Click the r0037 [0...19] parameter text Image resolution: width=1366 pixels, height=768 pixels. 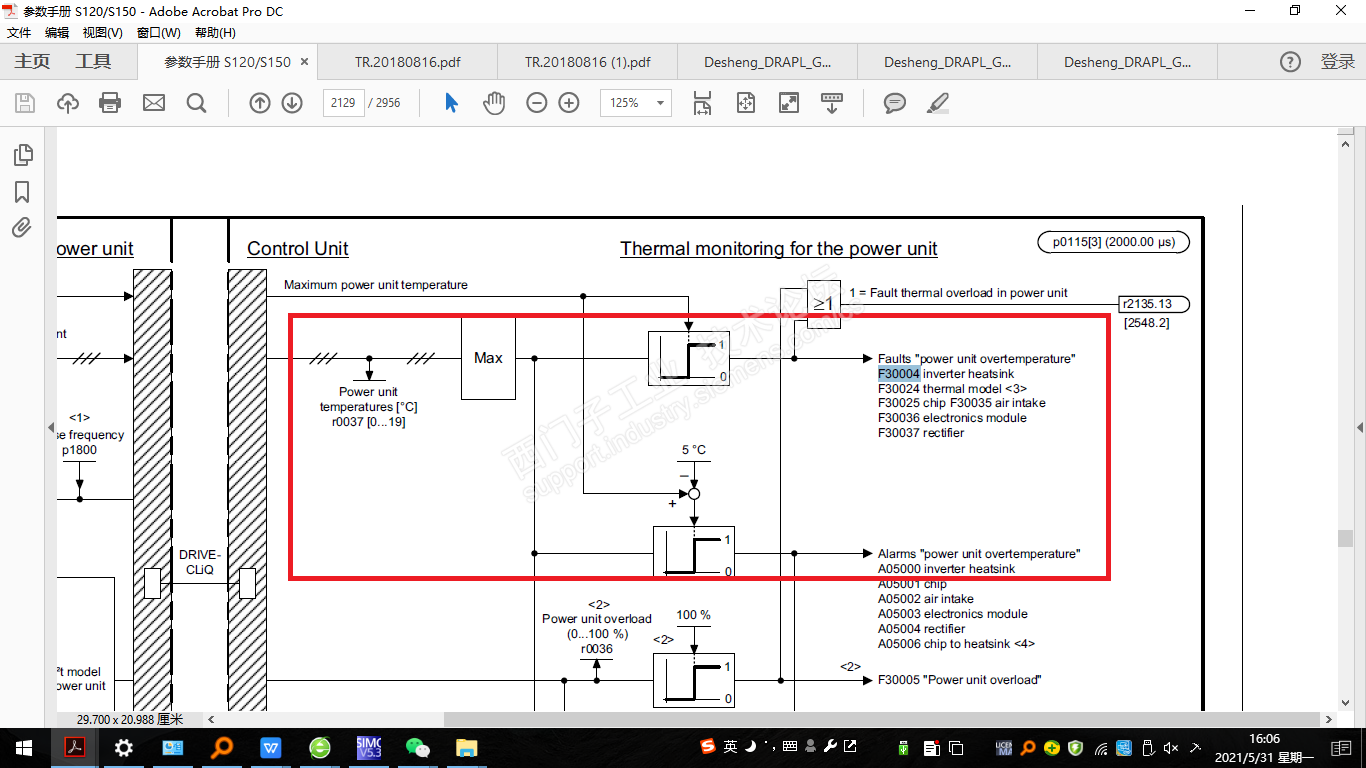(369, 422)
